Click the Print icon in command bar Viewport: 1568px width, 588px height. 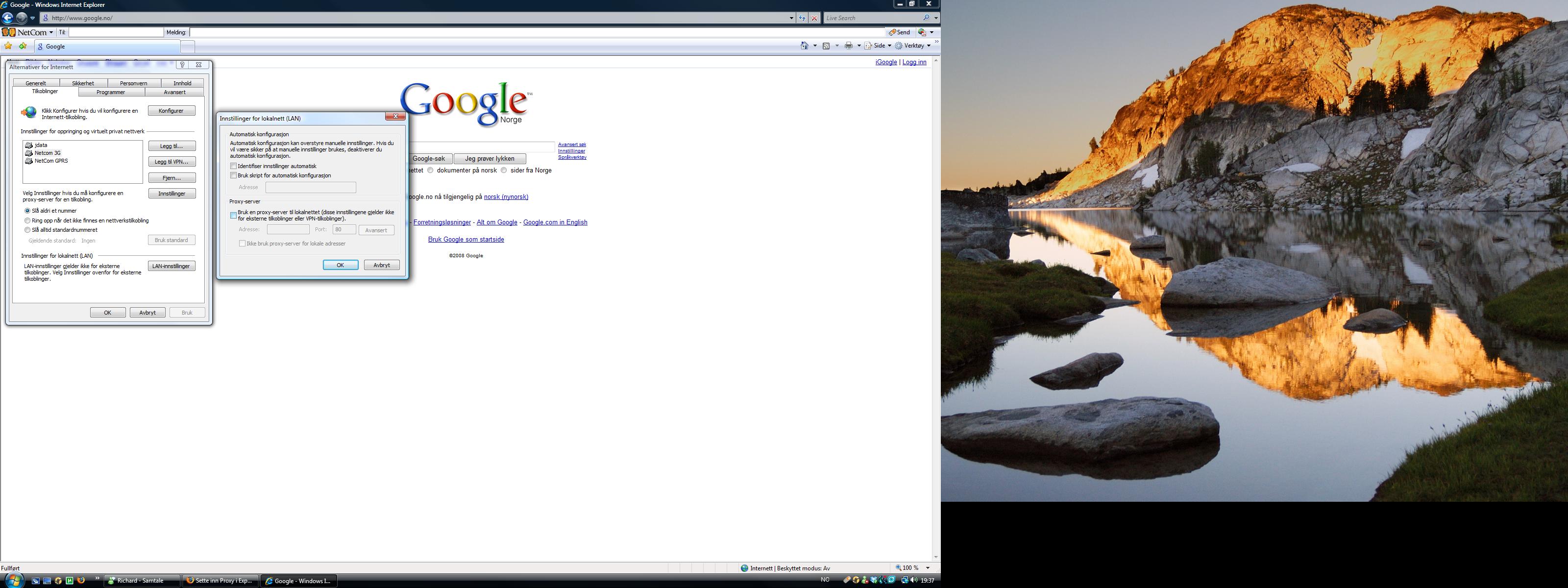coord(849,46)
